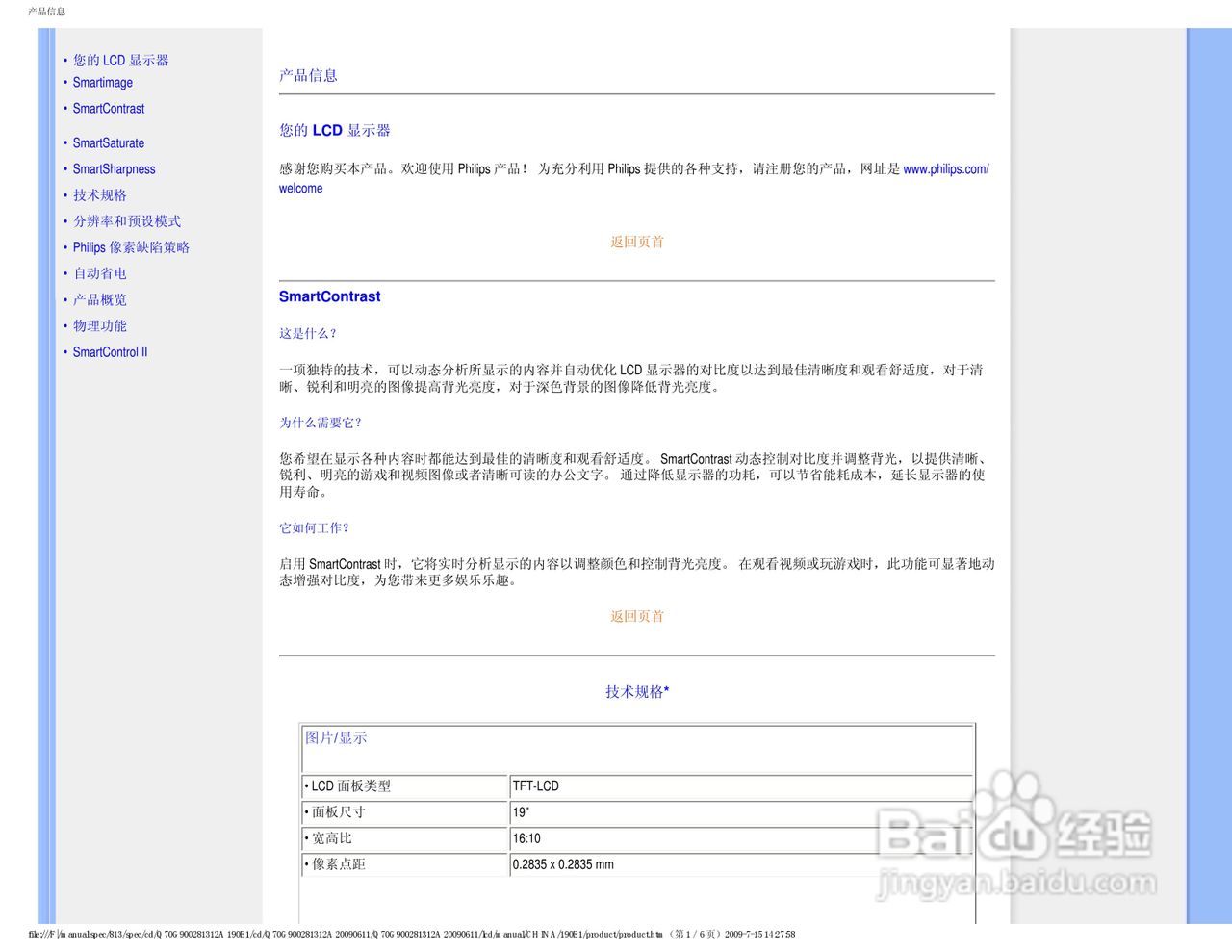The height and width of the screenshot is (952, 1232).
Task: Open Philips 像素缺陷策略 link
Action: click(x=131, y=247)
